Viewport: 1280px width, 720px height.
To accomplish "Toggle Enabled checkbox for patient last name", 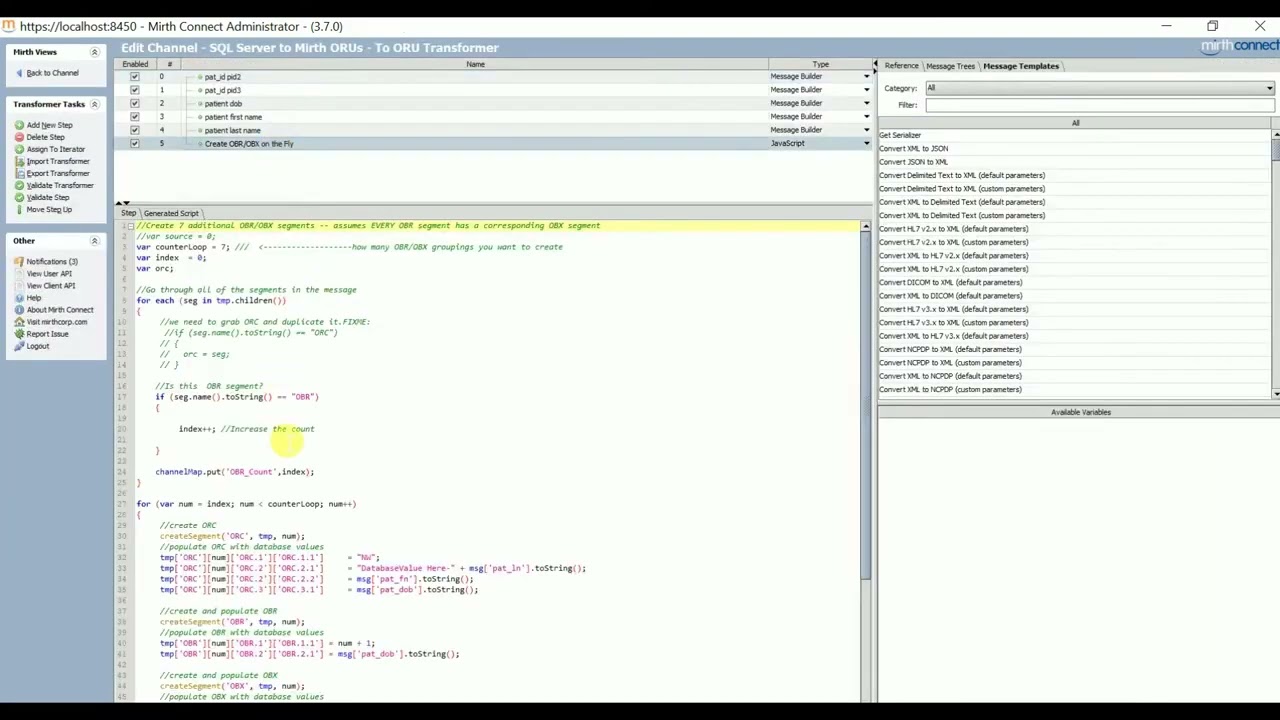I will [134, 130].
